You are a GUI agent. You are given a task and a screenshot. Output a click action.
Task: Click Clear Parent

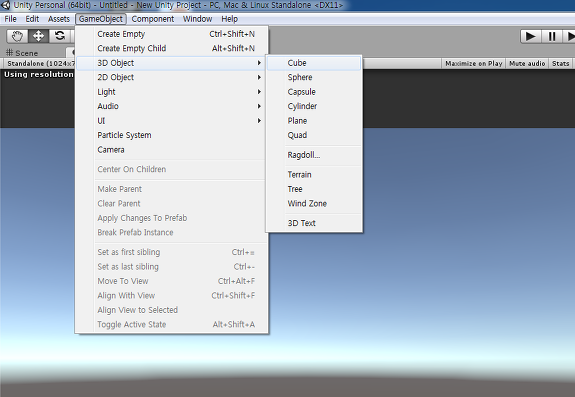coord(171,203)
